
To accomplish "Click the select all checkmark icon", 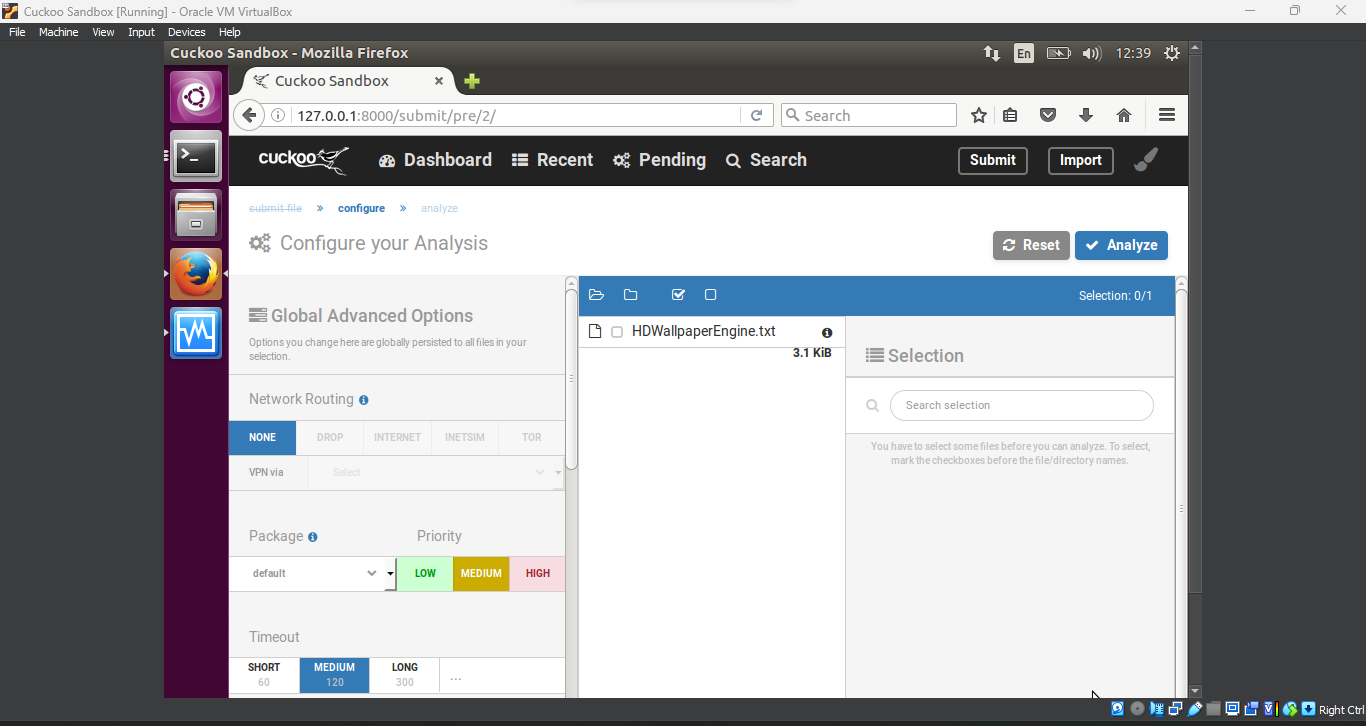I will click(x=678, y=295).
